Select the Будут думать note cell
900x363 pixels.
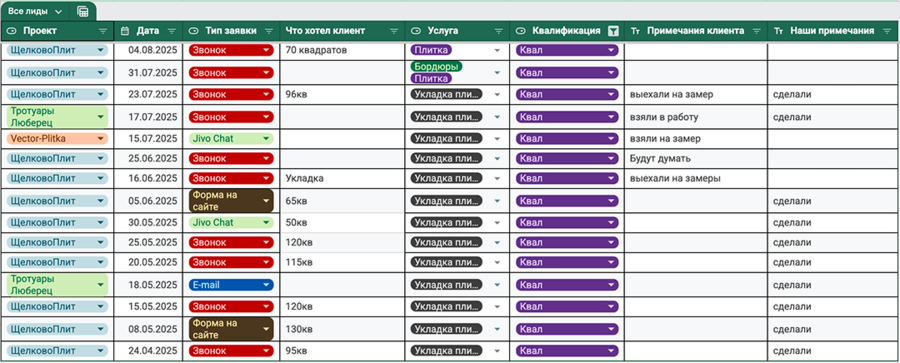(x=696, y=158)
